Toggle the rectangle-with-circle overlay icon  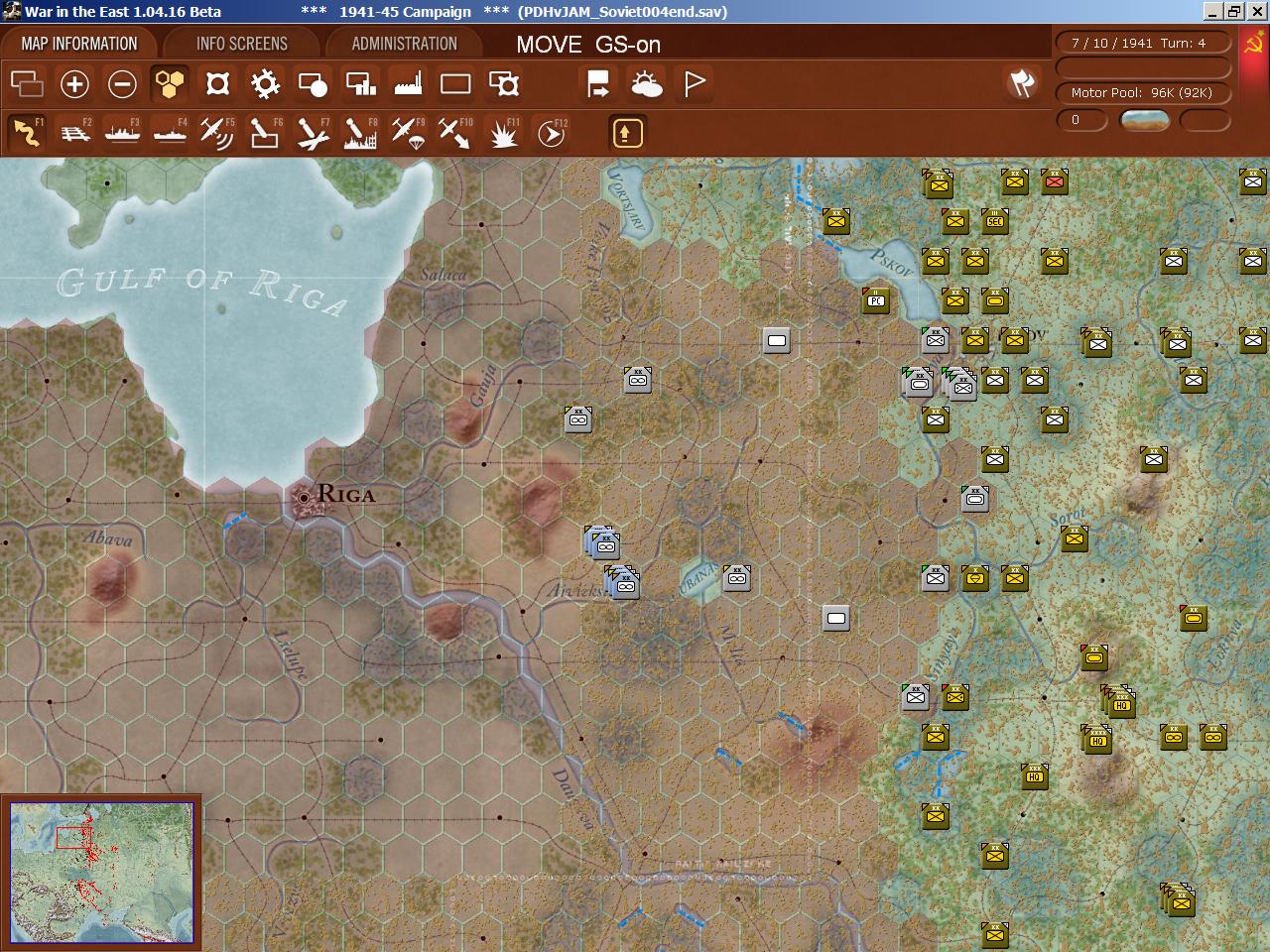click(x=313, y=84)
